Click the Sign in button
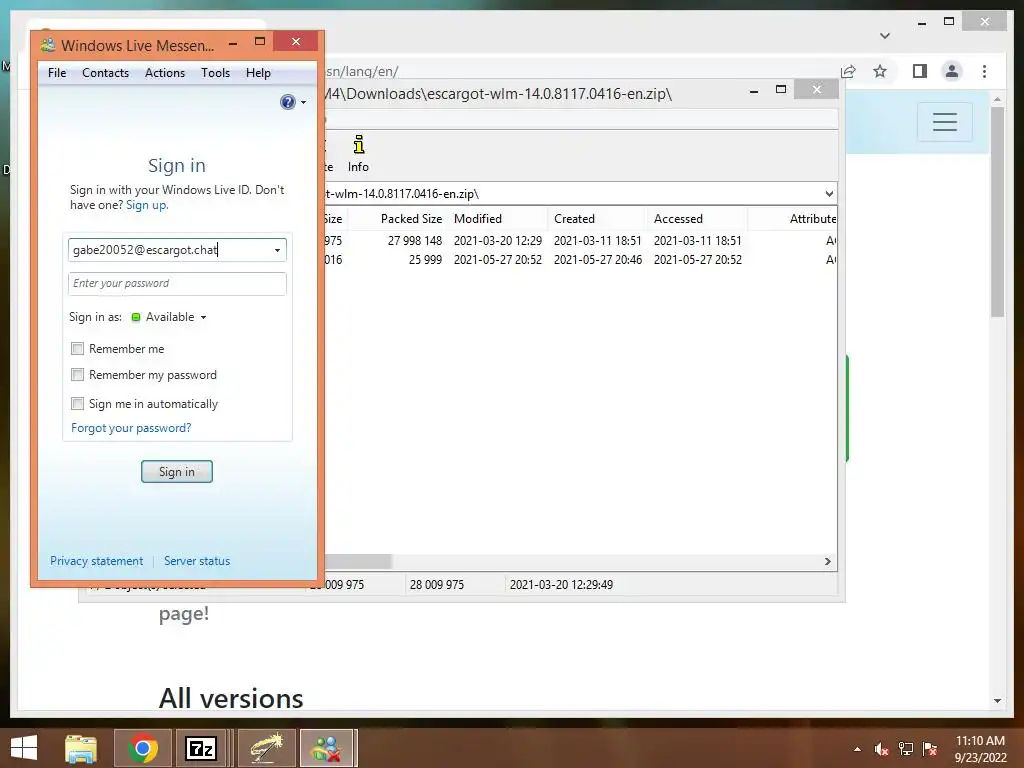This screenshot has width=1024, height=768. [x=177, y=472]
